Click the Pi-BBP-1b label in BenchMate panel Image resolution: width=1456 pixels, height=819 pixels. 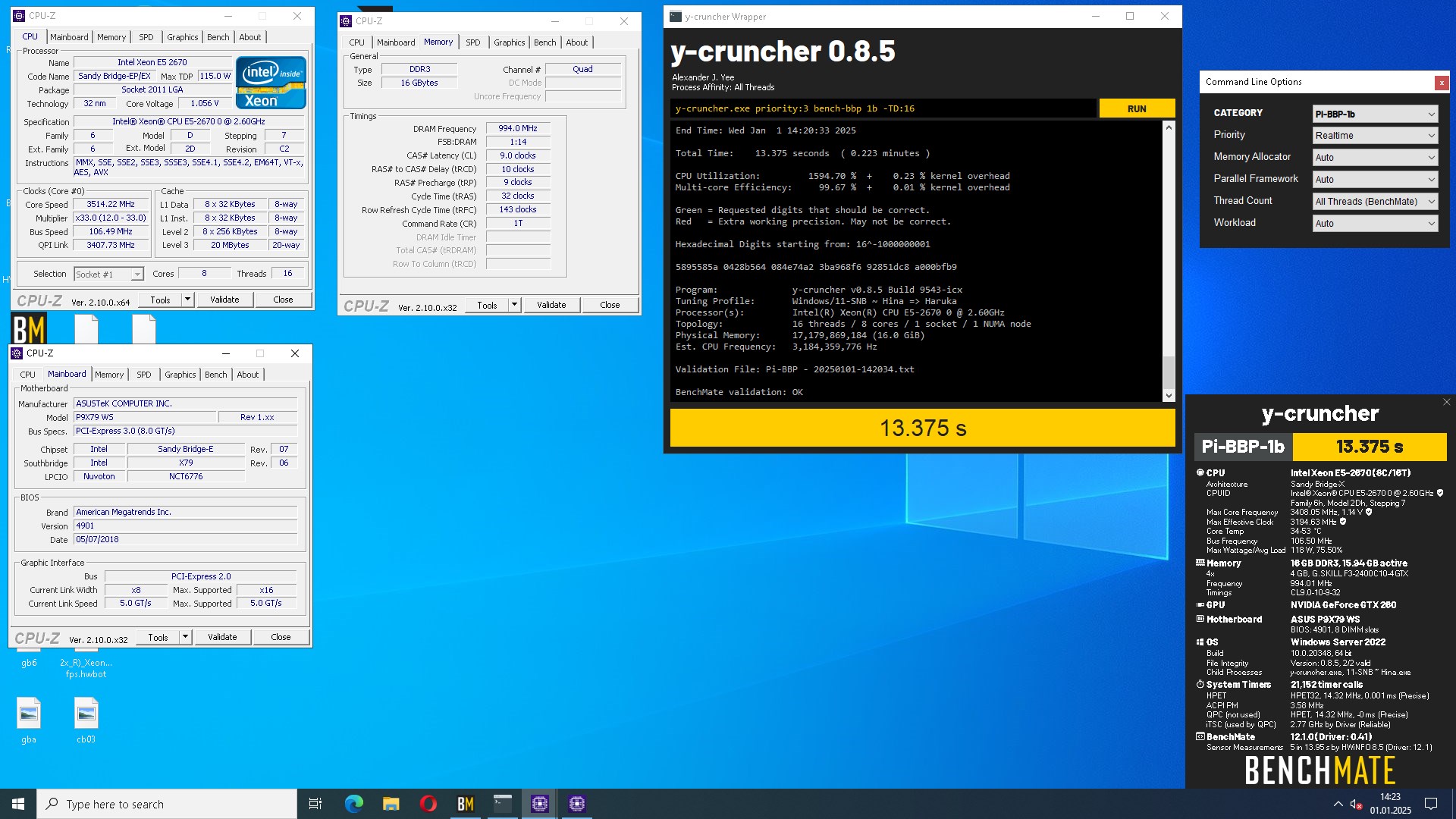pos(1244,447)
